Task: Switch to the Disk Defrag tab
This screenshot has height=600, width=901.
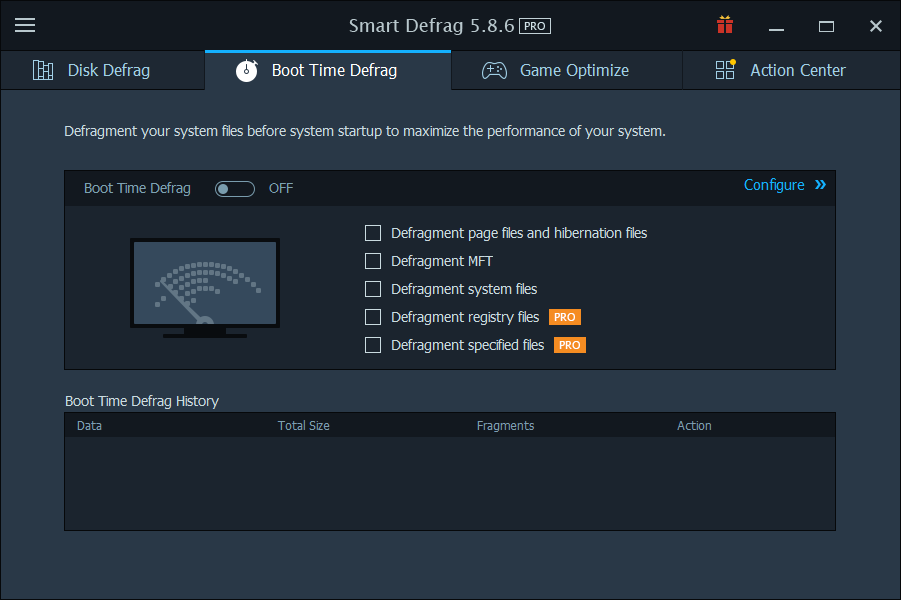Action: click(103, 70)
